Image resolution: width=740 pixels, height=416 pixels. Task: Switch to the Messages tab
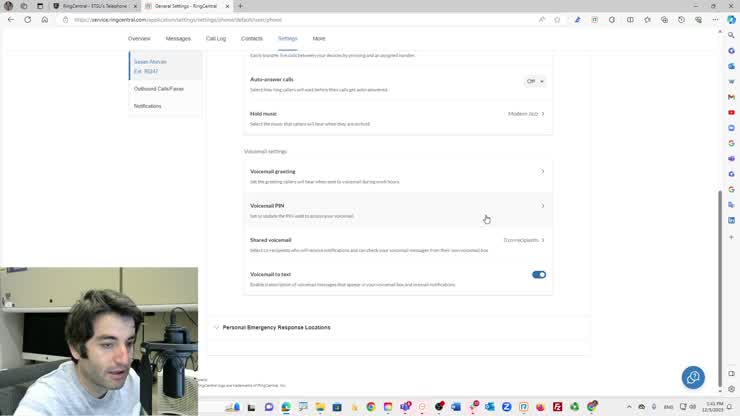pyautogui.click(x=178, y=38)
